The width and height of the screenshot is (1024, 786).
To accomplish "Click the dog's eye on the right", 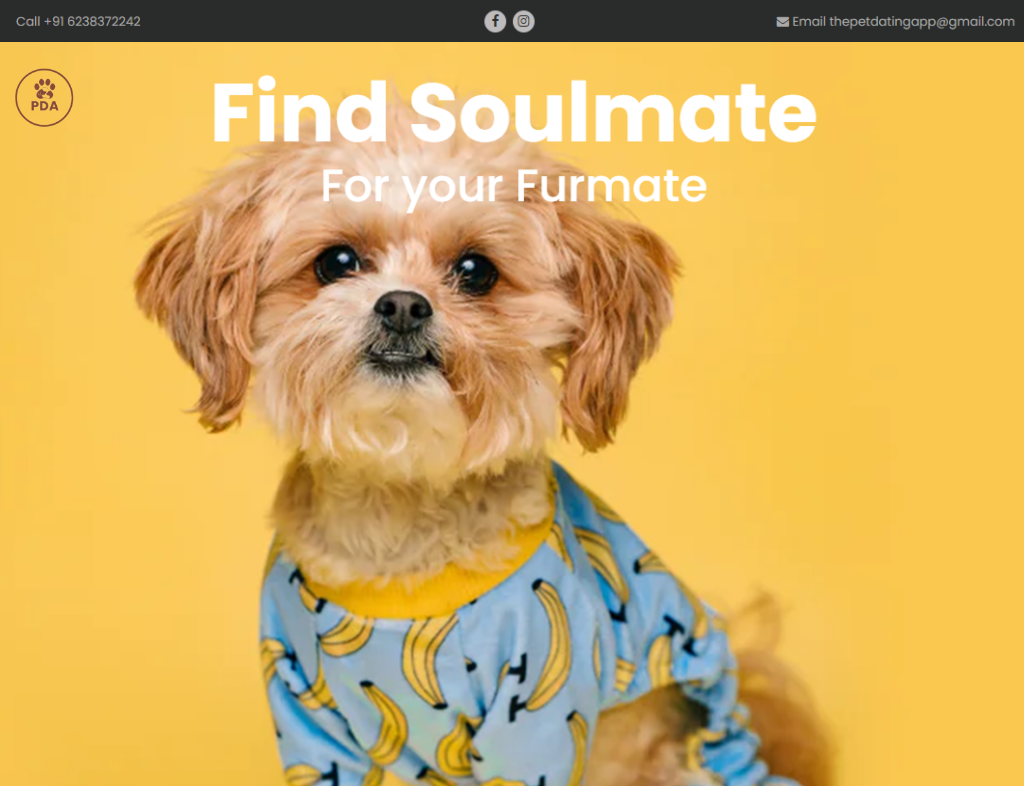I will (474, 272).
